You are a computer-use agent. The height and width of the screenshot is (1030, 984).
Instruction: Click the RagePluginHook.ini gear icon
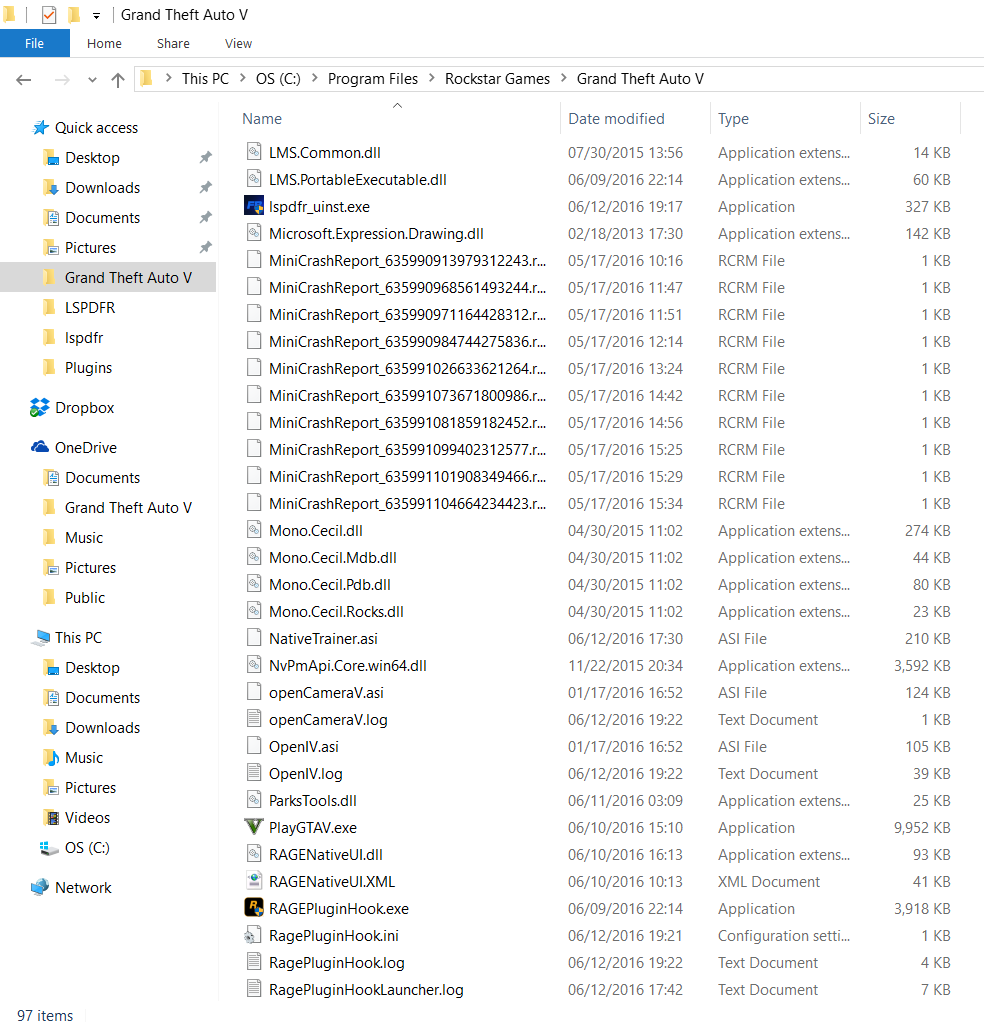pos(254,935)
